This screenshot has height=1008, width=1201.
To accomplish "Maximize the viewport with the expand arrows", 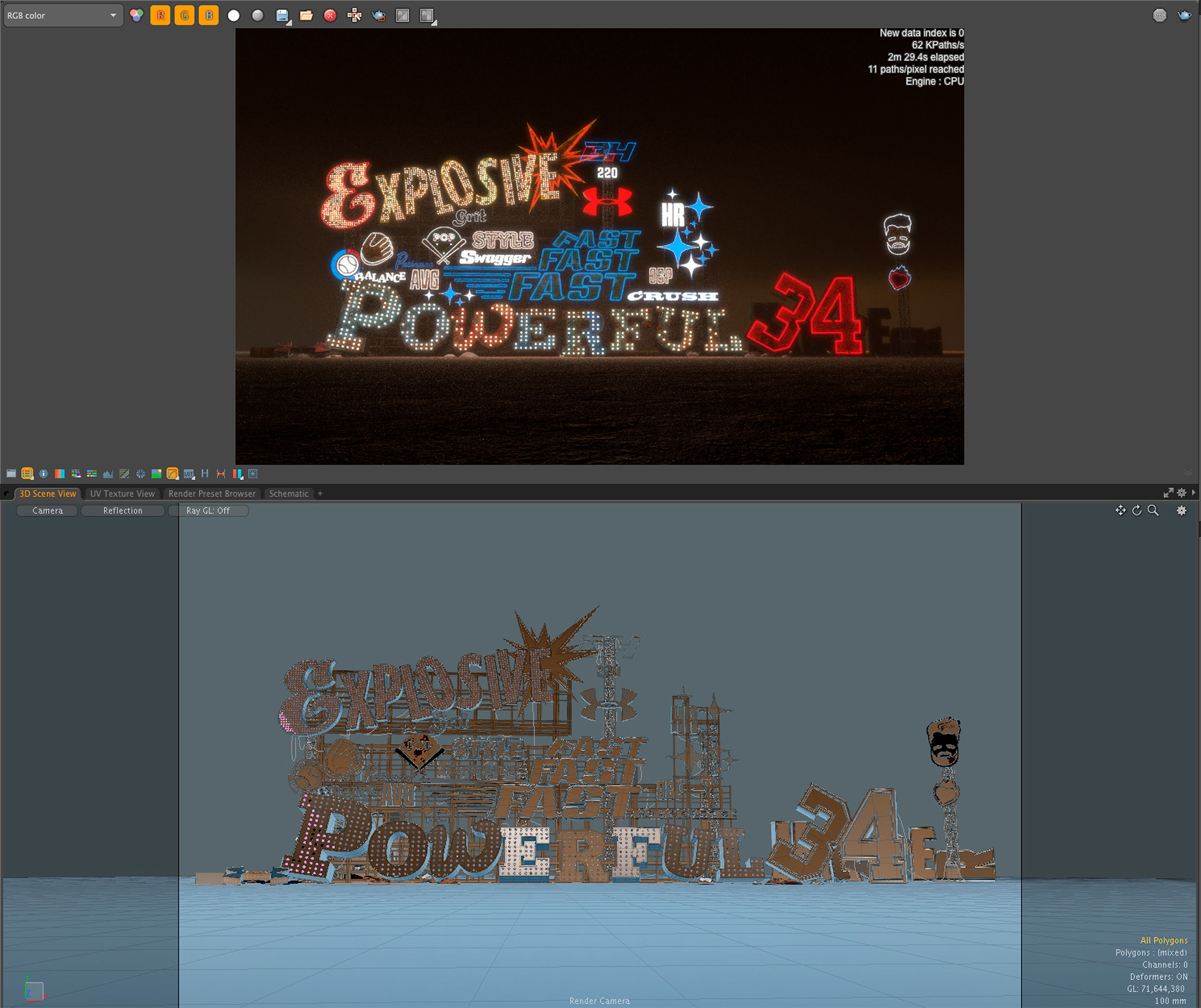I will click(x=1168, y=493).
